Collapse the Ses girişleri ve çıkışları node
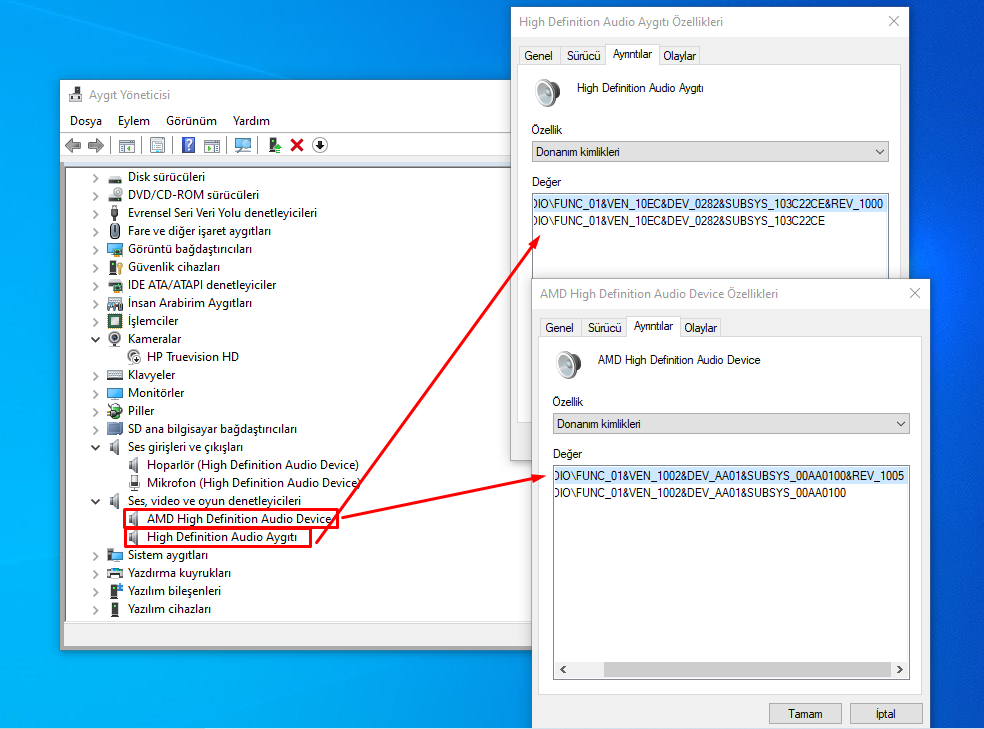The image size is (984, 729). (x=95, y=447)
